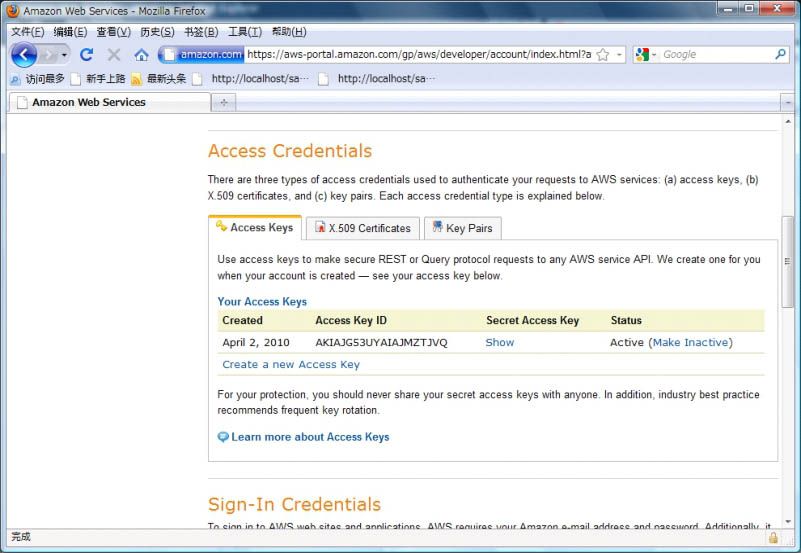This screenshot has width=801, height=553.
Task: Switch to the X.509 Certificates tab
Action: [363, 228]
